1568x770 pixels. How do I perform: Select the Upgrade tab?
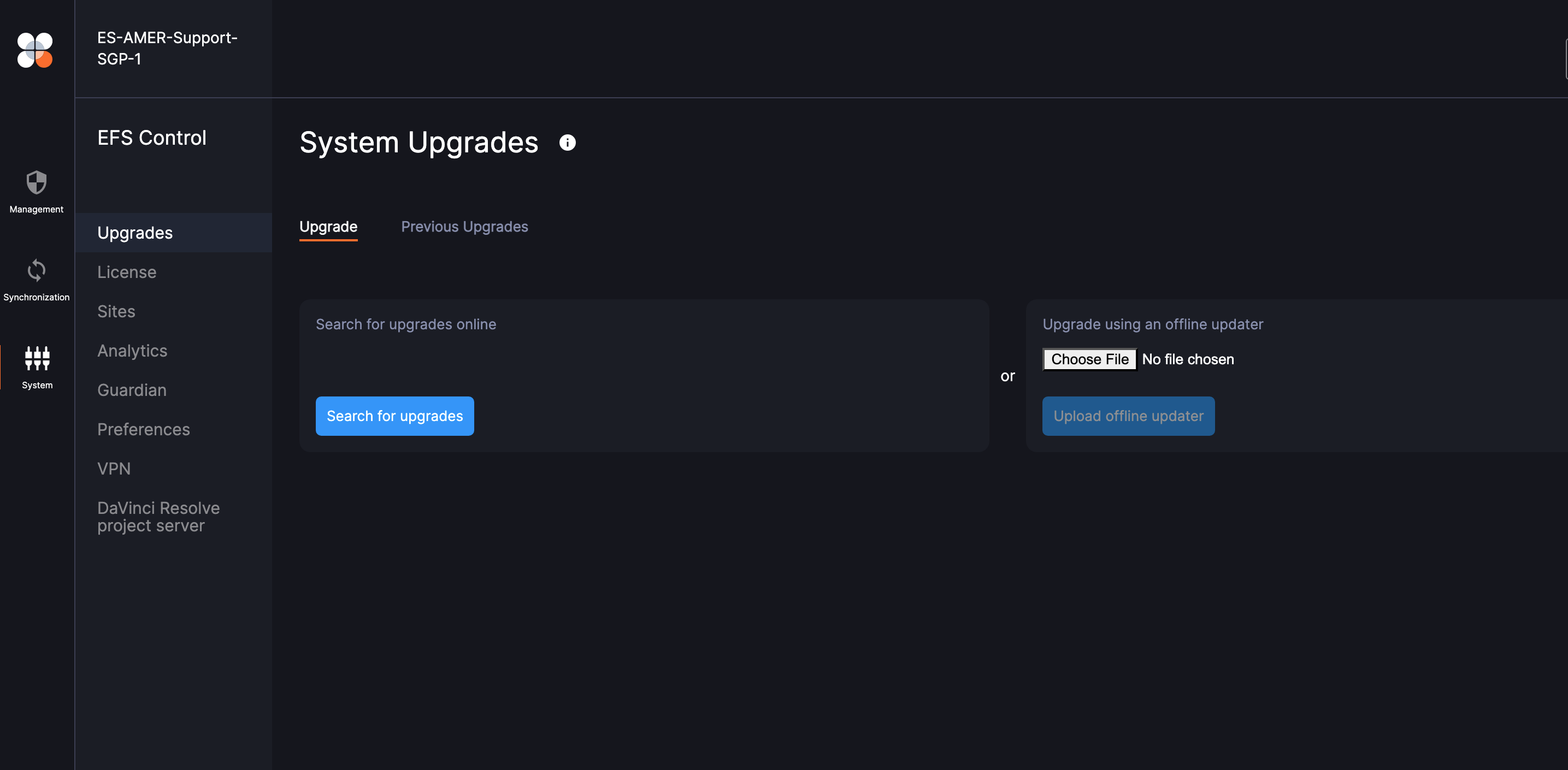pyautogui.click(x=328, y=226)
